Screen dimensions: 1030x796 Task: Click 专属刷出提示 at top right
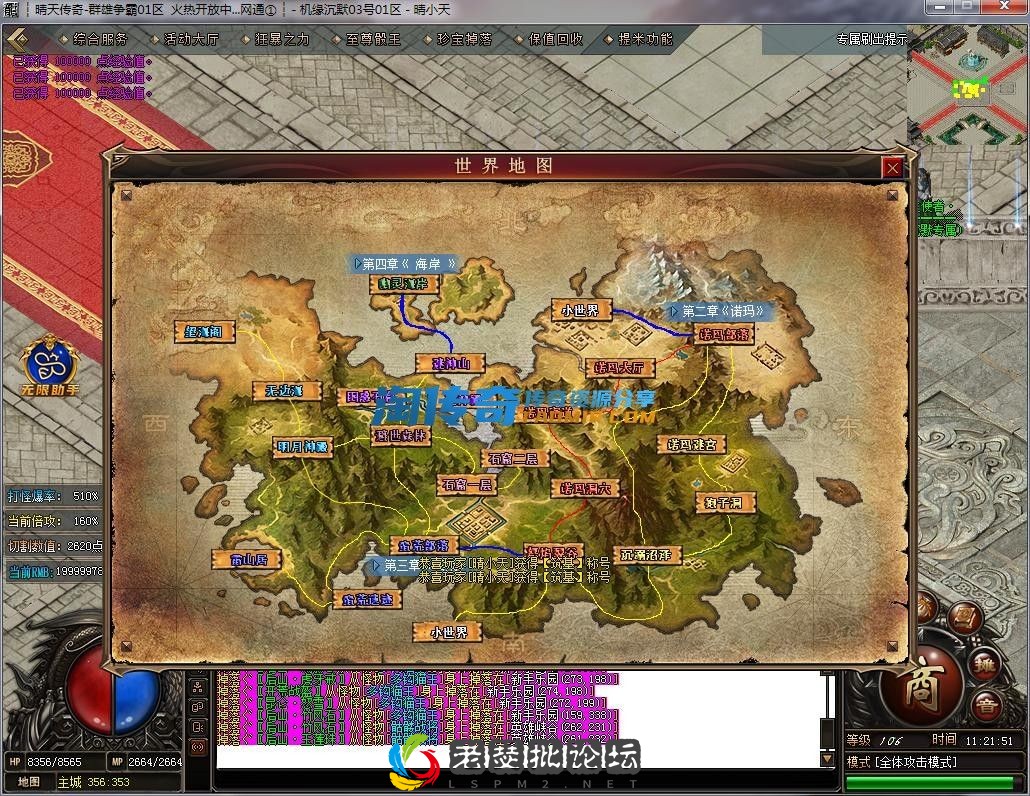(872, 39)
